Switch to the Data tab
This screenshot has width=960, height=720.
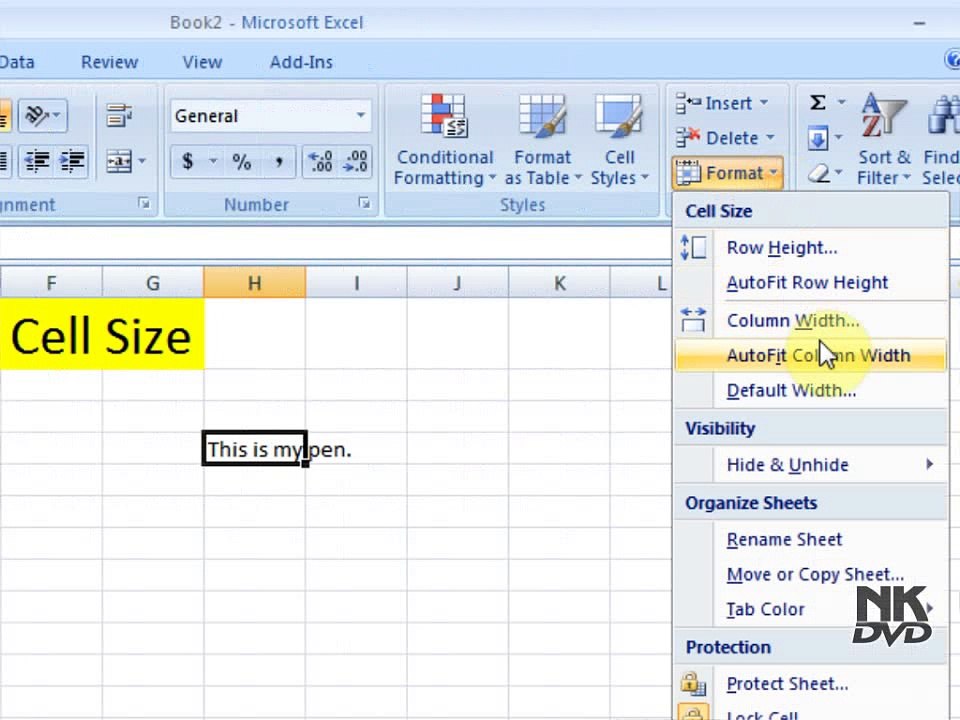(17, 62)
